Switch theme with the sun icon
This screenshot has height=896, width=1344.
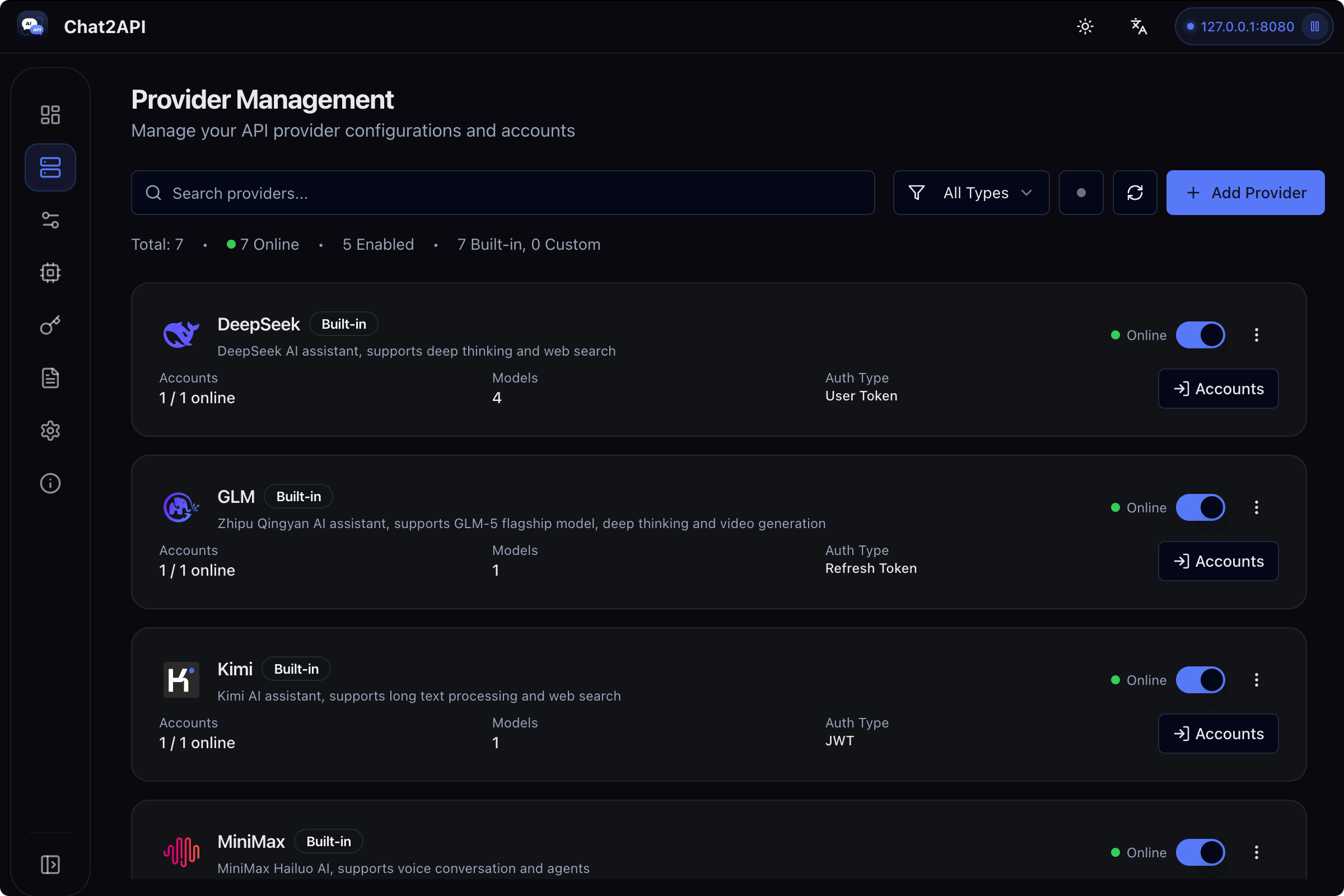(1085, 26)
